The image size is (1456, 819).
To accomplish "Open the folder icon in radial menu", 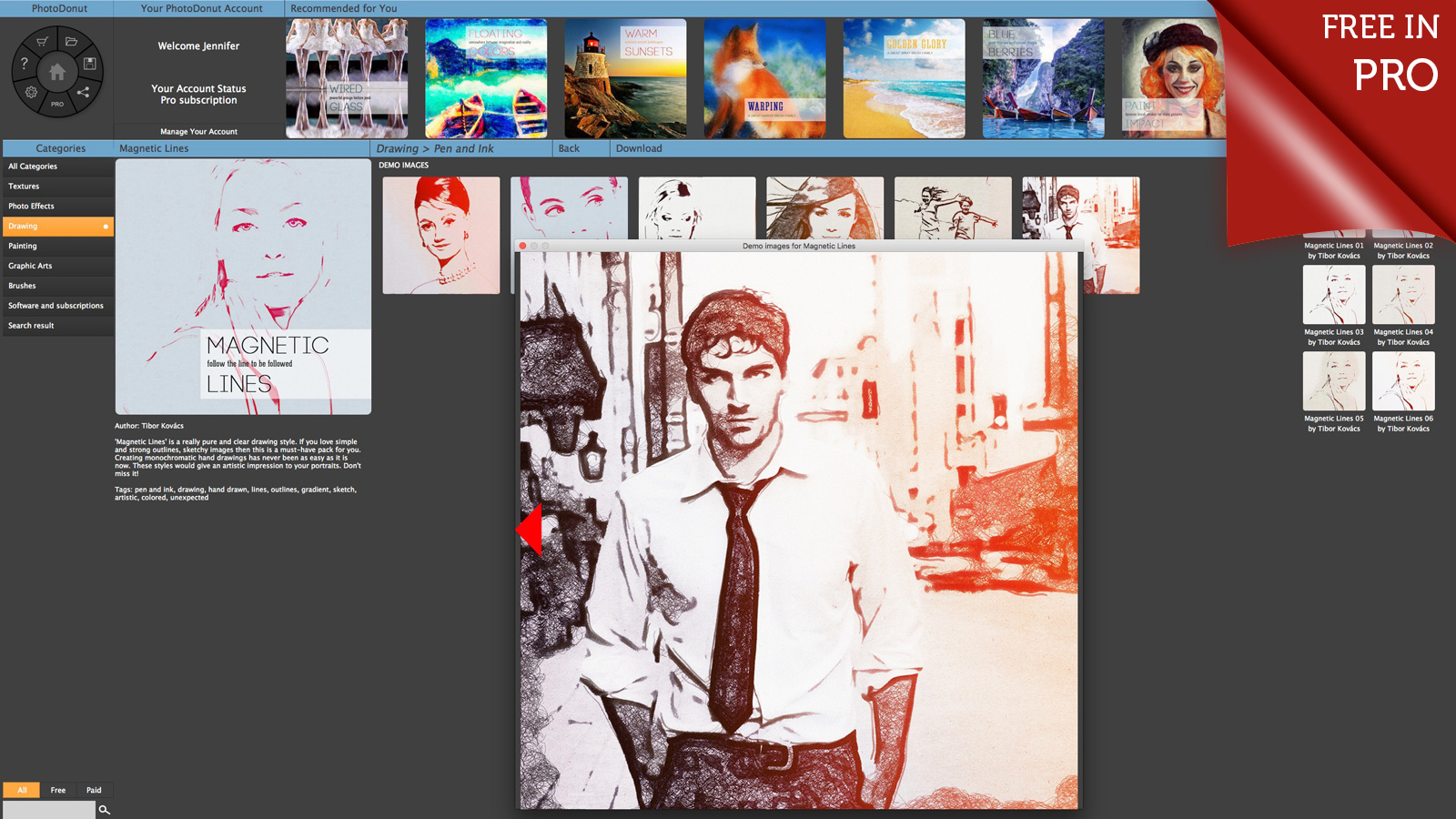I will point(71,42).
